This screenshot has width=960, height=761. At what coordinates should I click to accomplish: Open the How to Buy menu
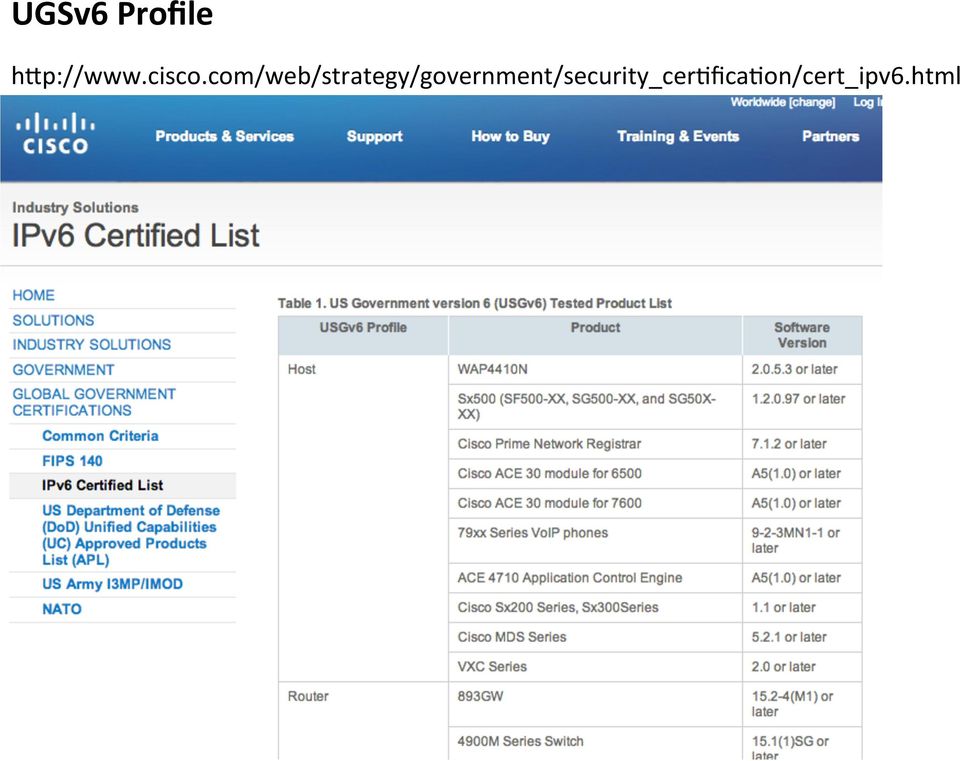click(511, 137)
